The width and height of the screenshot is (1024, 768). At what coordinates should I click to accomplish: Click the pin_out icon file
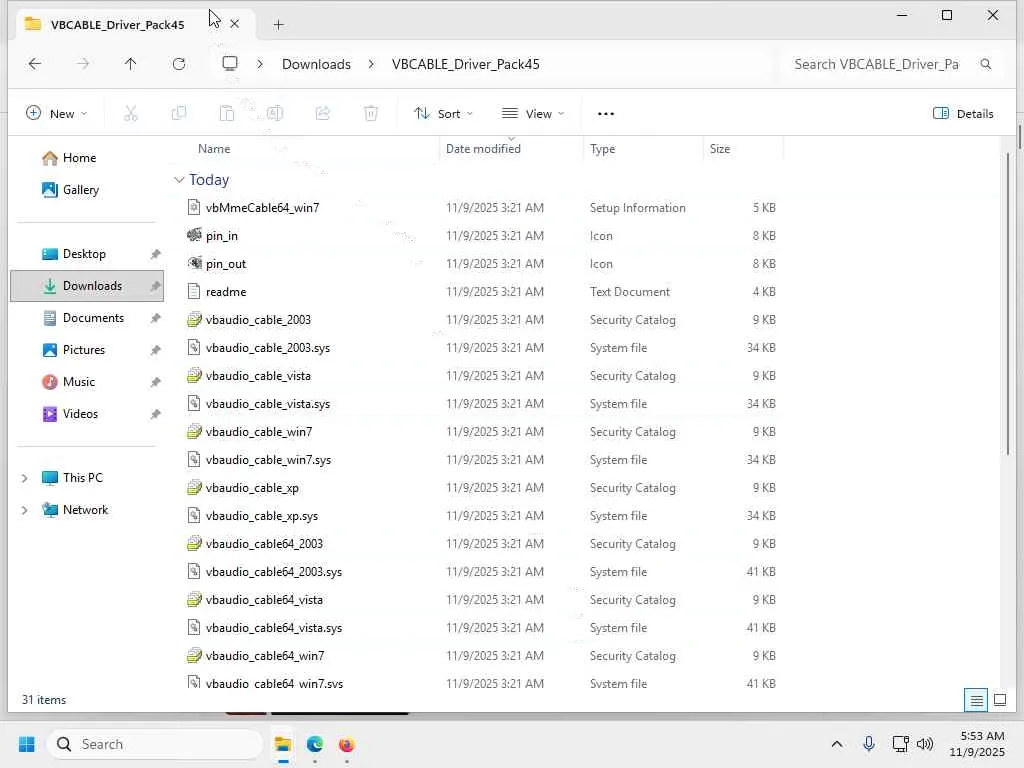226,264
